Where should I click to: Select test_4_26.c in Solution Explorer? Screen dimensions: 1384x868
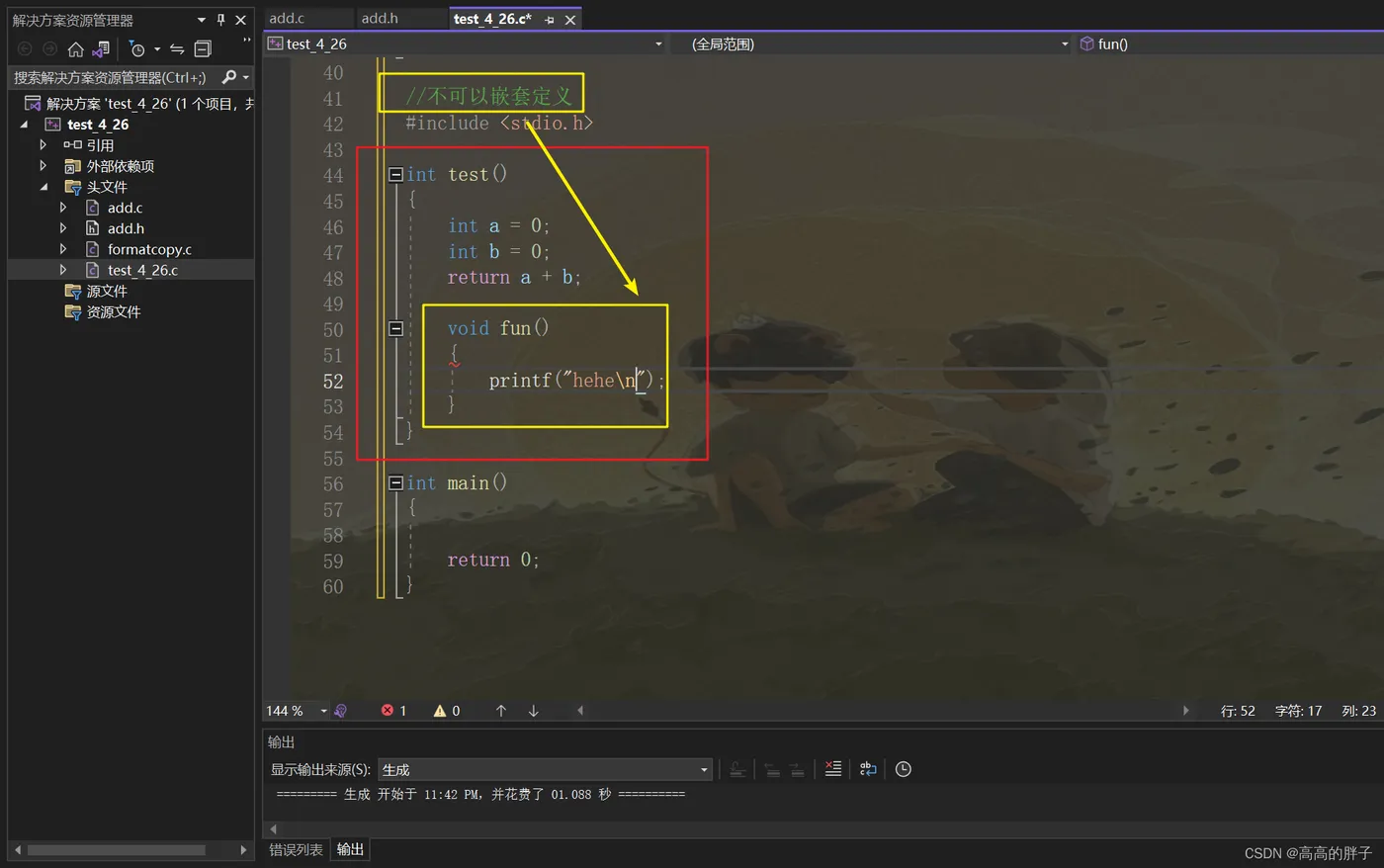coord(142,270)
